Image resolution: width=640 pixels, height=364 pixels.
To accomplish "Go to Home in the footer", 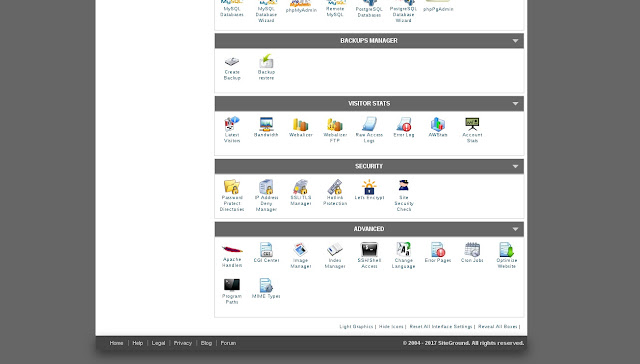I will [x=116, y=343].
